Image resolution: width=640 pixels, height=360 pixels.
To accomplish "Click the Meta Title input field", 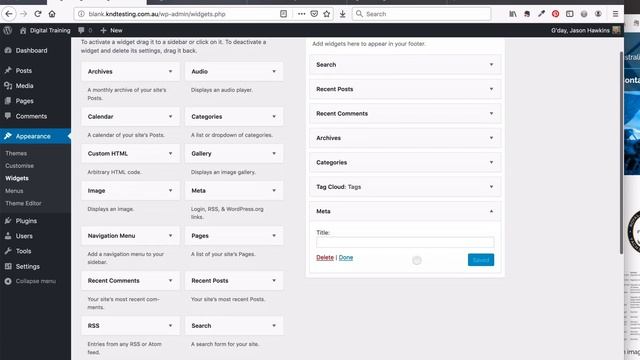I will pyautogui.click(x=405, y=242).
